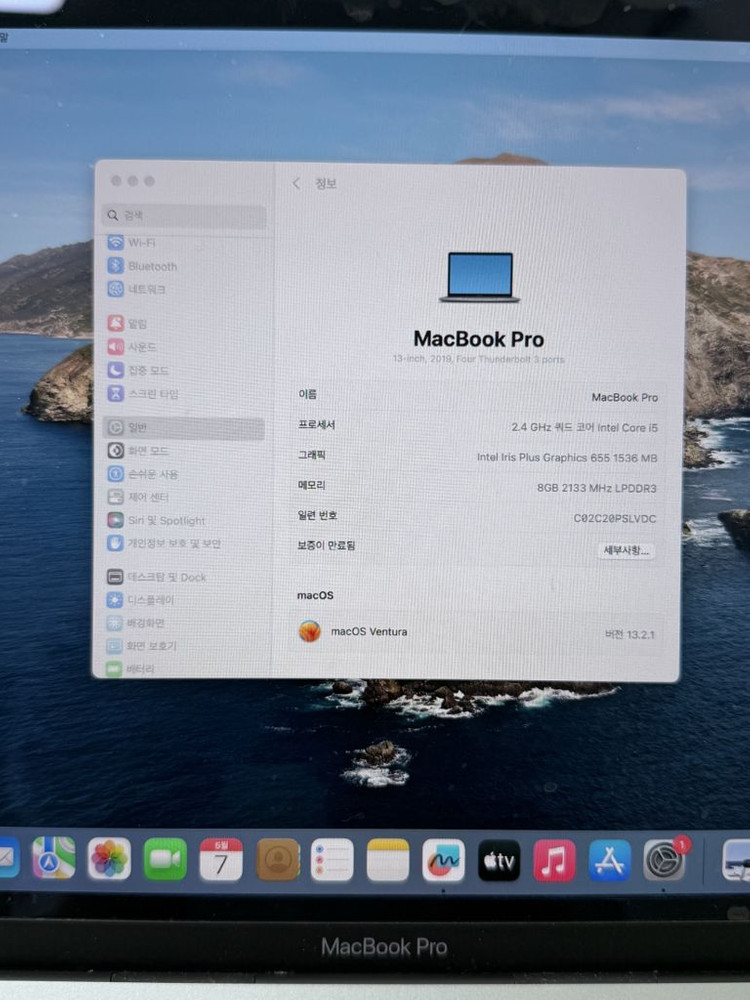This screenshot has width=750, height=1000.
Task: Click graphics text Intel Iris Plus Graphics 655
Action: 567,458
